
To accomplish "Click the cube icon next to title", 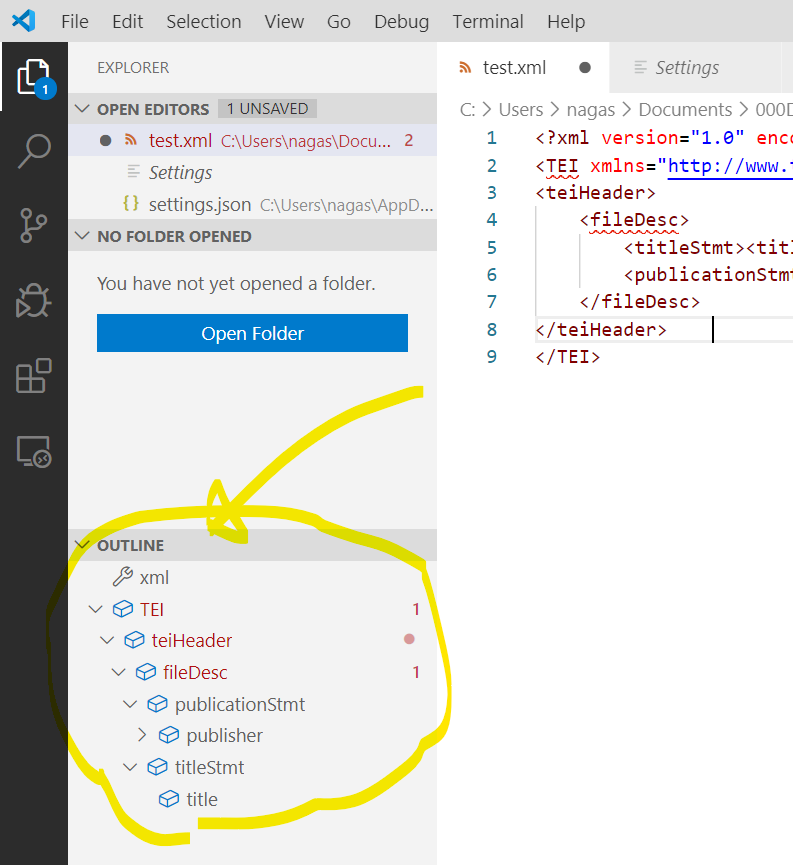I will click(169, 799).
